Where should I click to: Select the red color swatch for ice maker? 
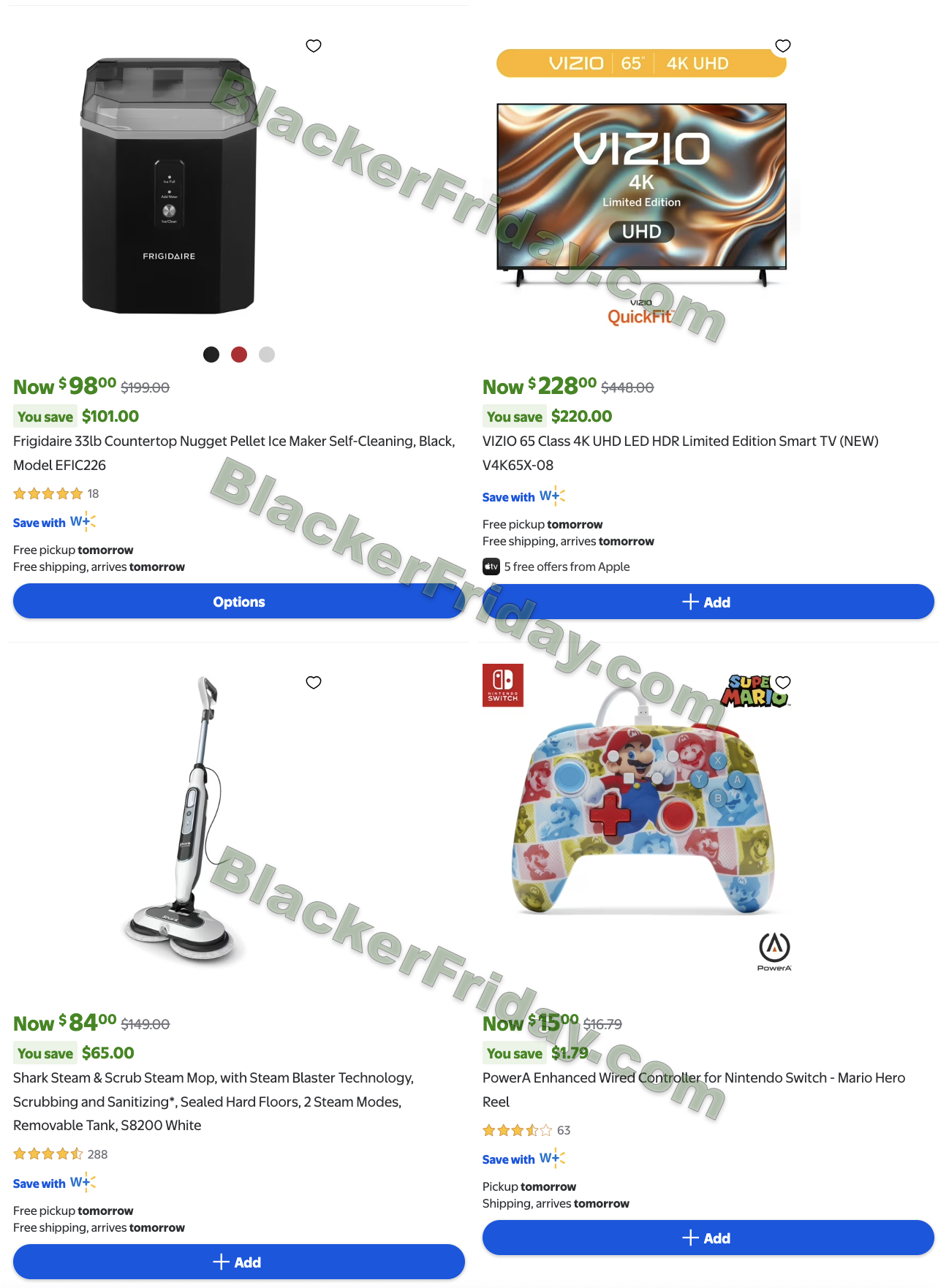[239, 355]
